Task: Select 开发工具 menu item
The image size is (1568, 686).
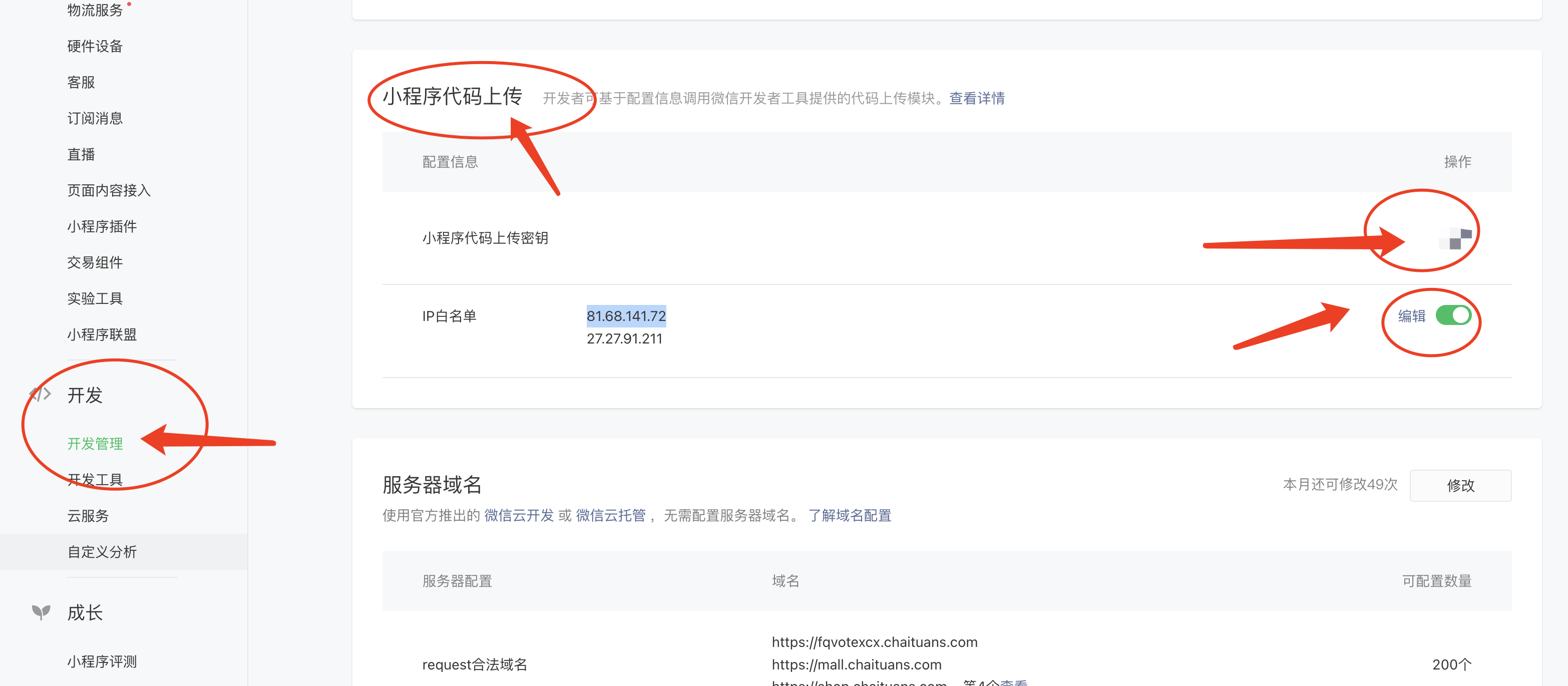Action: point(95,480)
